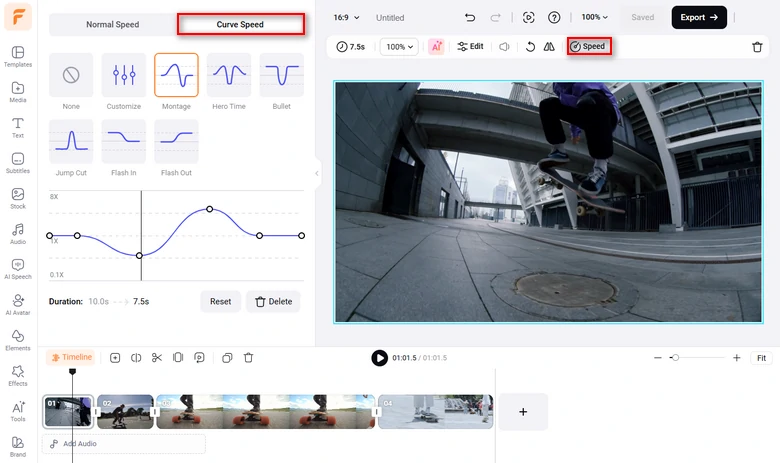Click the trash icon in timeline toolbar
Image resolution: width=780 pixels, height=463 pixels.
click(249, 358)
